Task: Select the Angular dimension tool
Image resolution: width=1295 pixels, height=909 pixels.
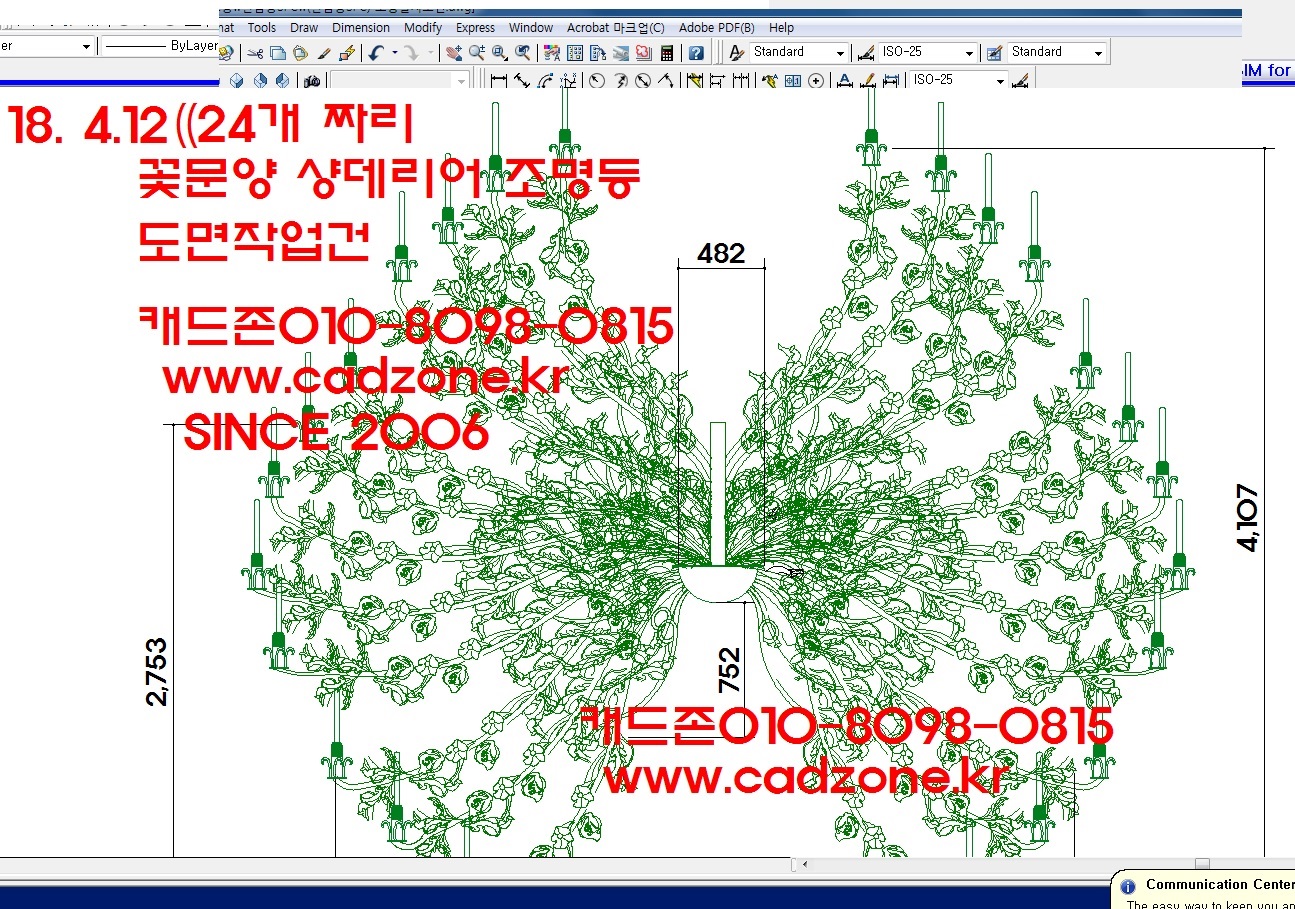Action: [666, 81]
